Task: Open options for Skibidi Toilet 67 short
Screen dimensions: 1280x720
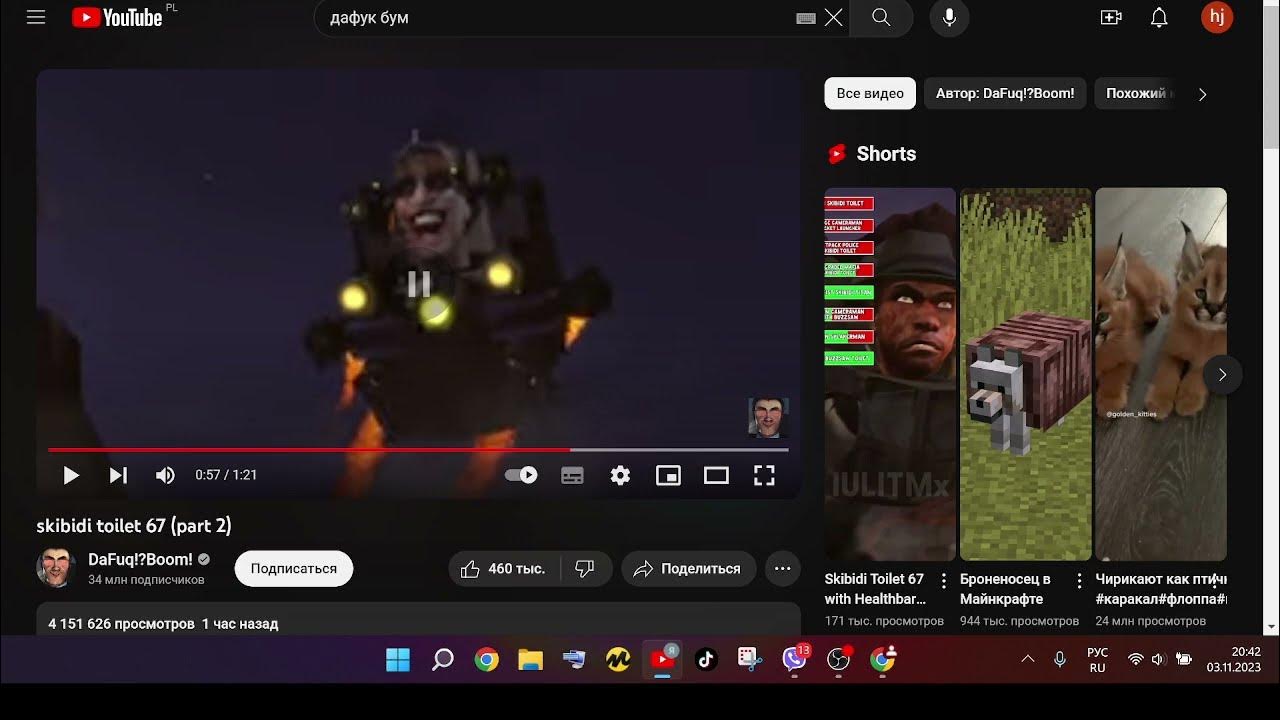Action: 943,580
